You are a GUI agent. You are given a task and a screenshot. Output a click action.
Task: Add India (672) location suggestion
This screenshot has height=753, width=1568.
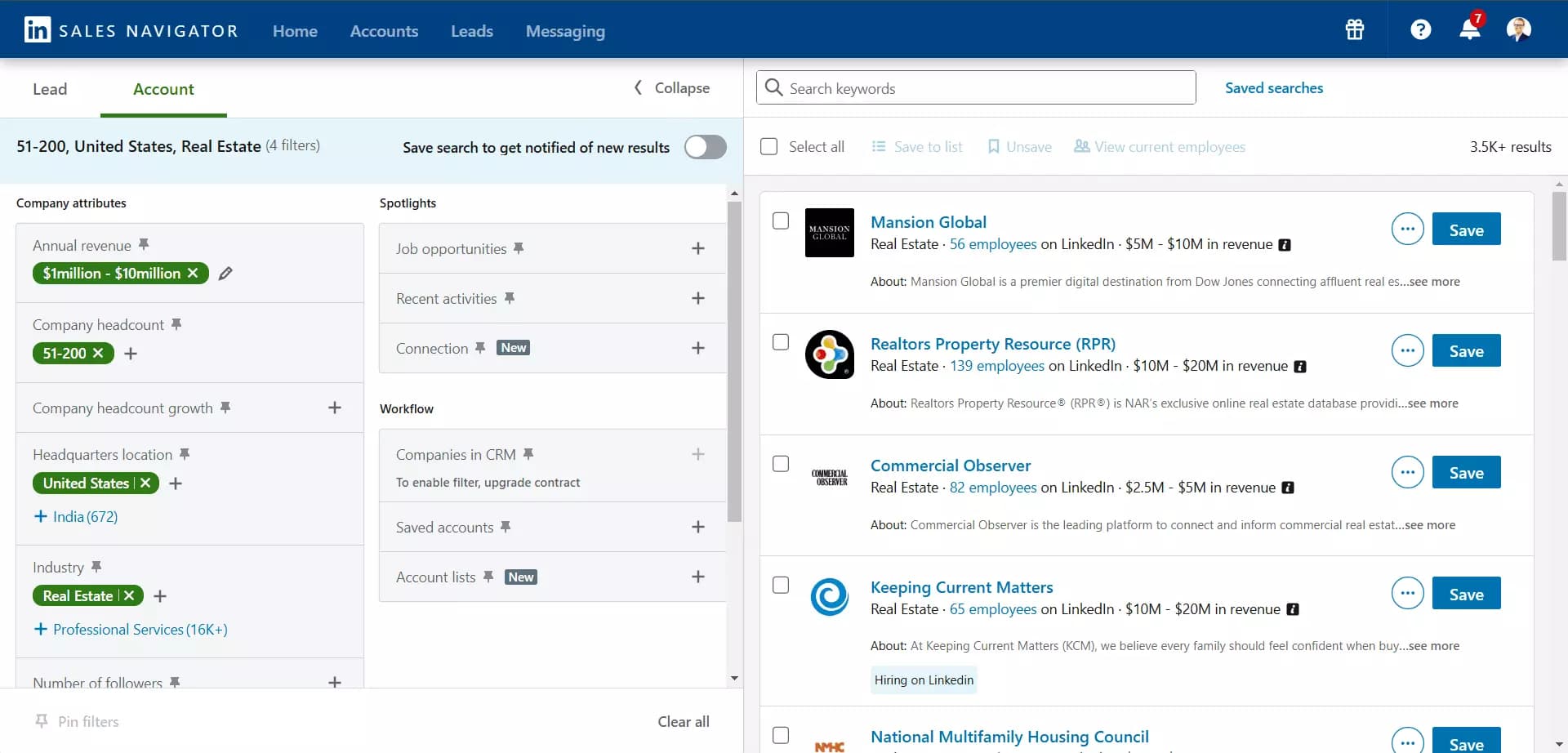pyautogui.click(x=76, y=516)
